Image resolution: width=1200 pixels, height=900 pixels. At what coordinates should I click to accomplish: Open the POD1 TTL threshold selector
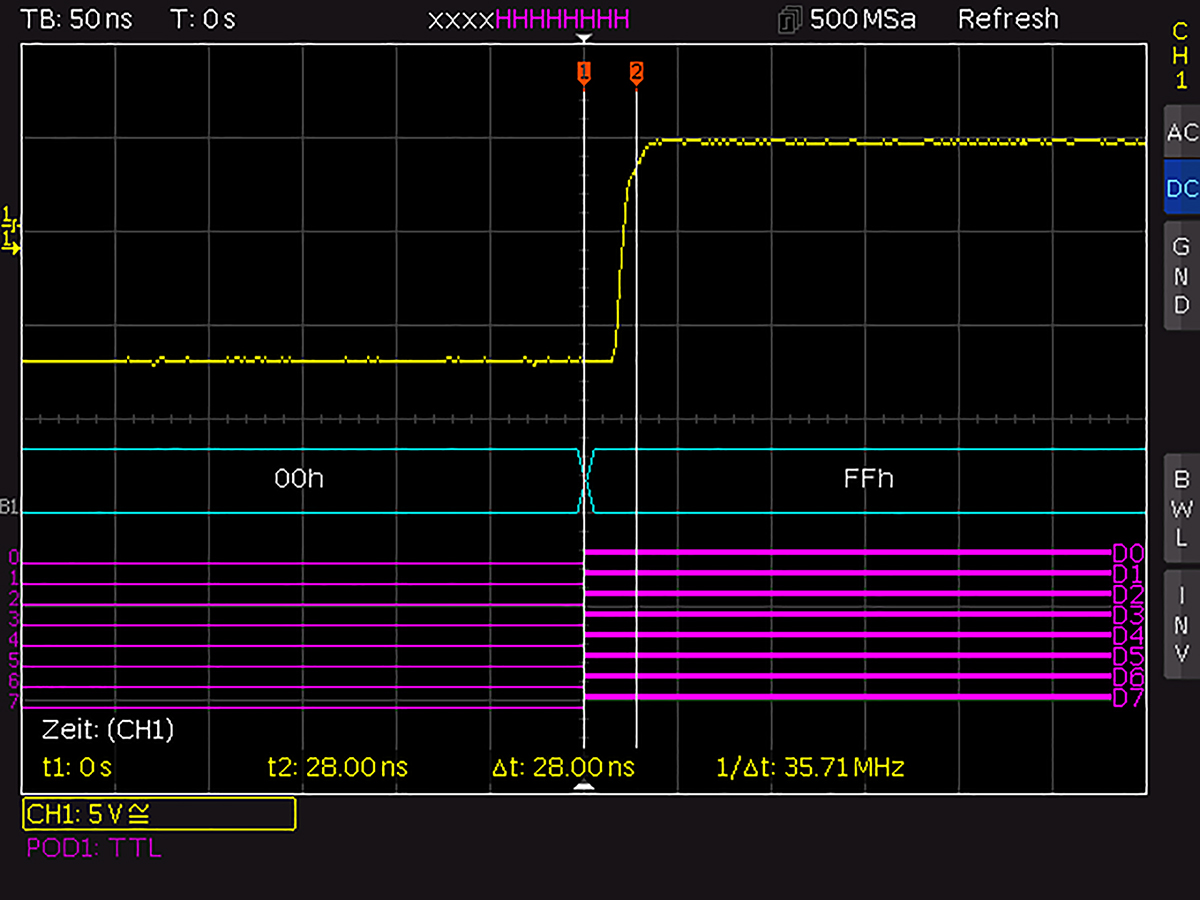tap(93, 848)
